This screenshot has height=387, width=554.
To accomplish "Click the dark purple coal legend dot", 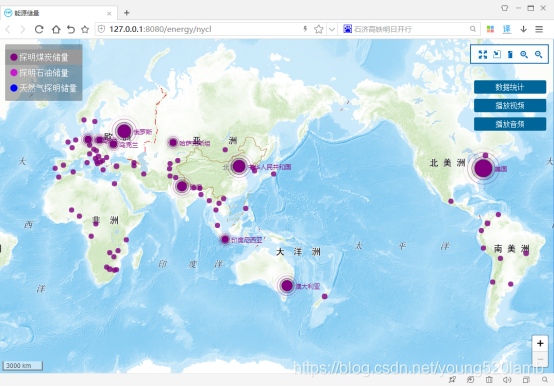I will (x=14, y=57).
